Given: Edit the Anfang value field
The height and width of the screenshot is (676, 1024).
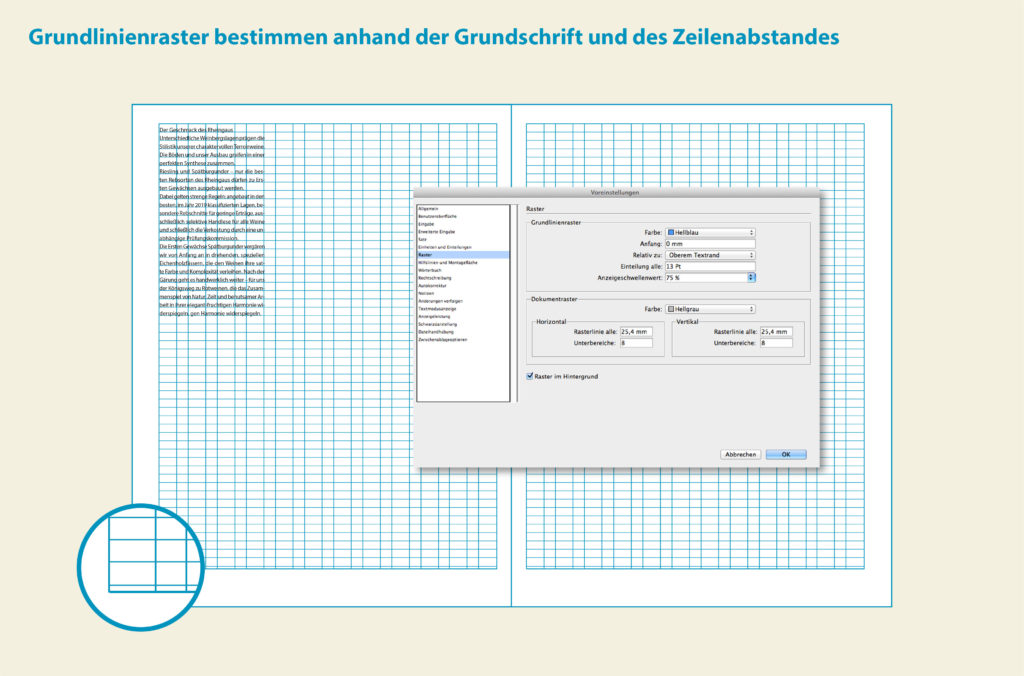Looking at the screenshot, I should tap(709, 243).
